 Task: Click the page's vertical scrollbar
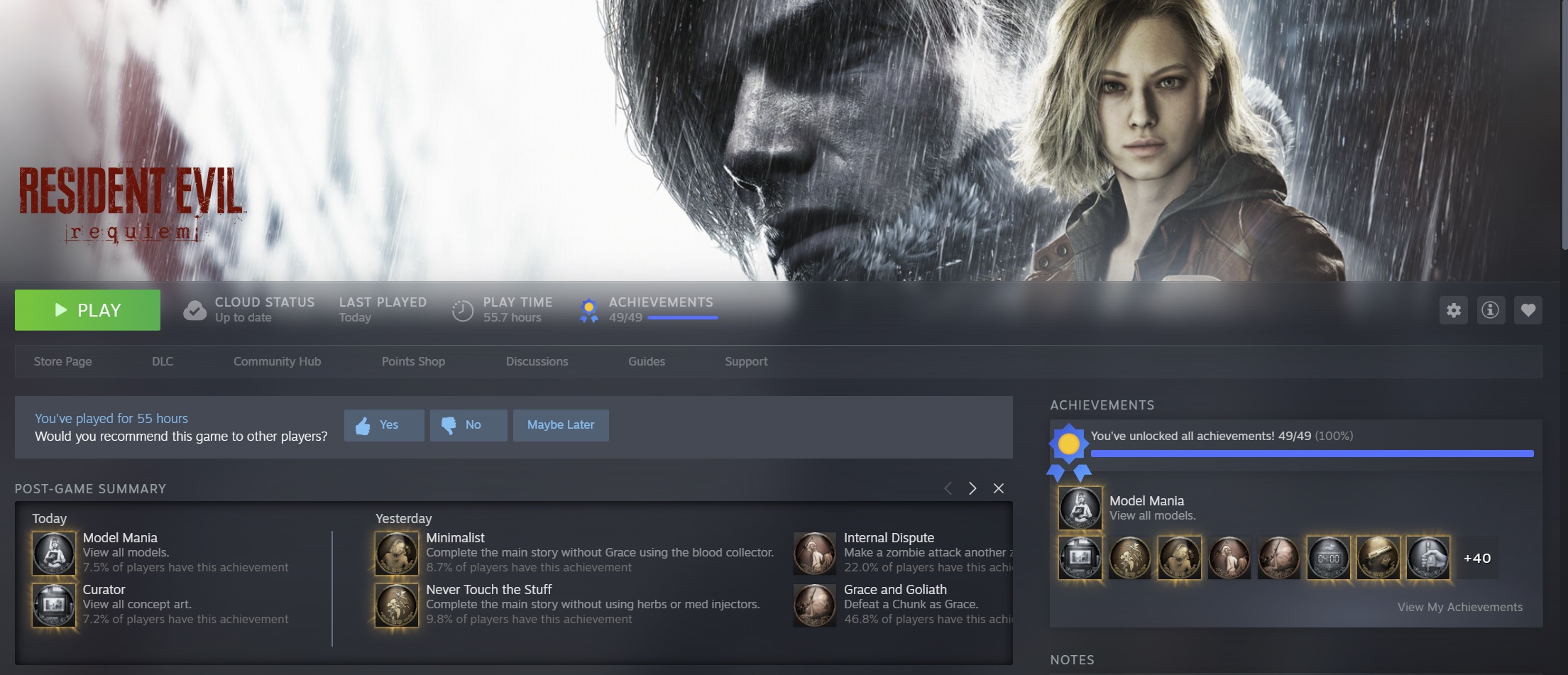pyautogui.click(x=1564, y=125)
